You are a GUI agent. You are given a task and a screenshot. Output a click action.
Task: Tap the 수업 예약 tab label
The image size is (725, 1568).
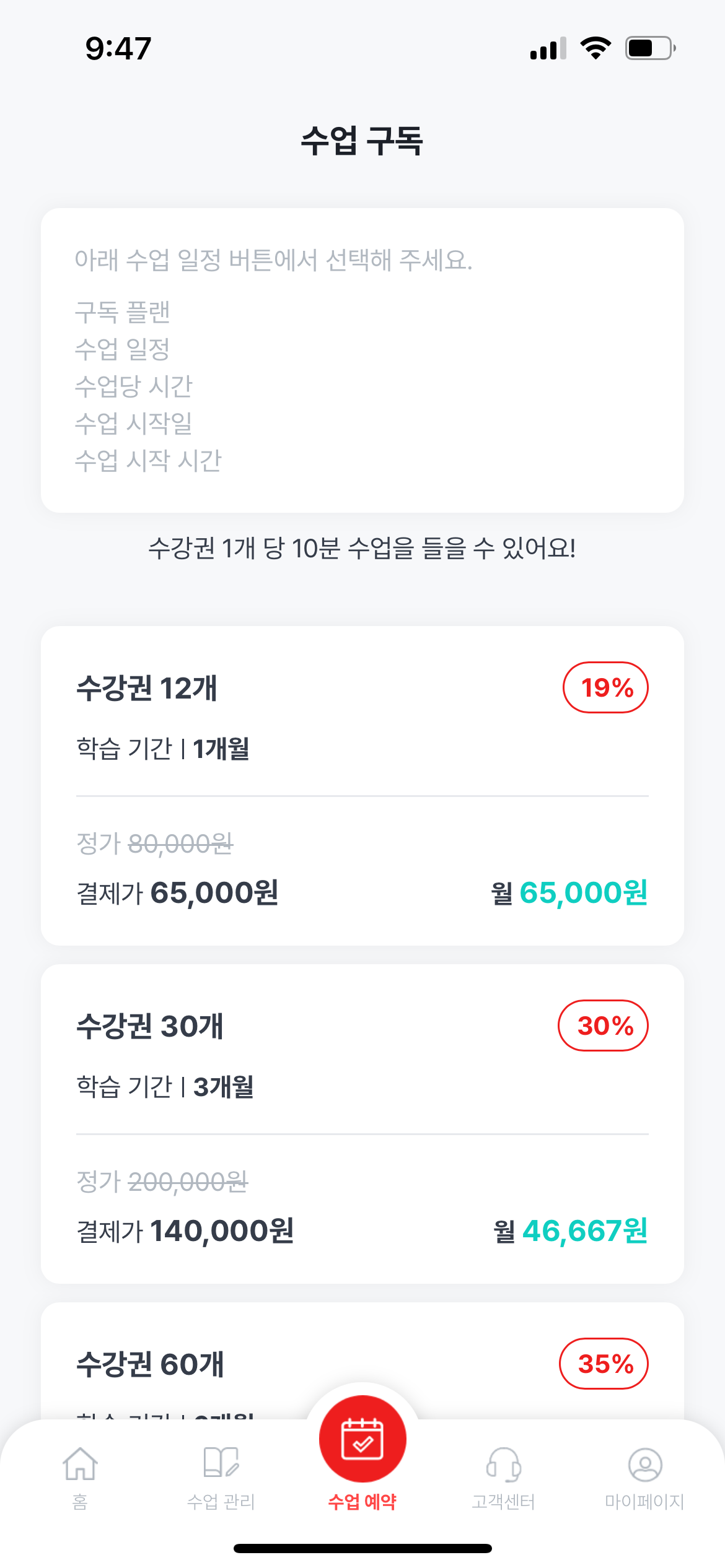(362, 1501)
